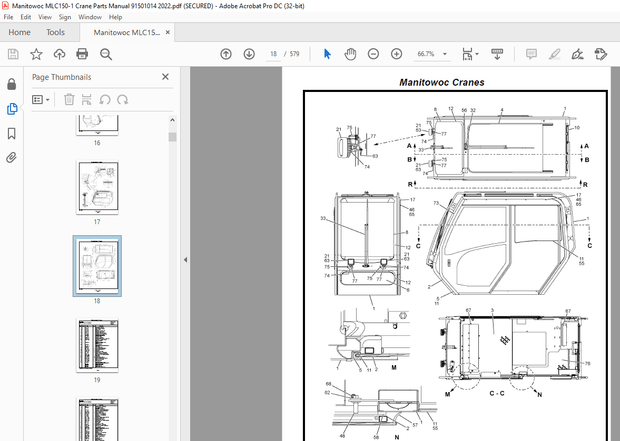The width and height of the screenshot is (620, 441).
Task: Close the Page Thumbnails panel
Action: [165, 77]
